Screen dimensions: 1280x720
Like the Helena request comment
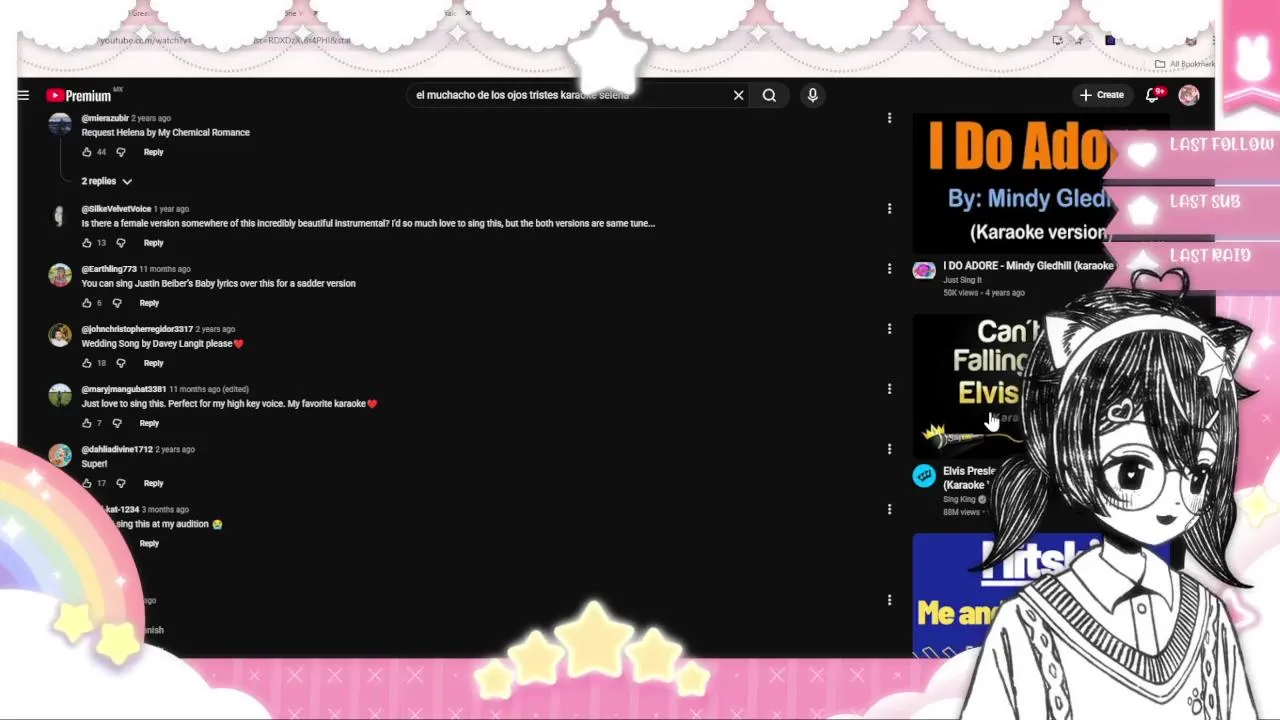click(x=87, y=152)
